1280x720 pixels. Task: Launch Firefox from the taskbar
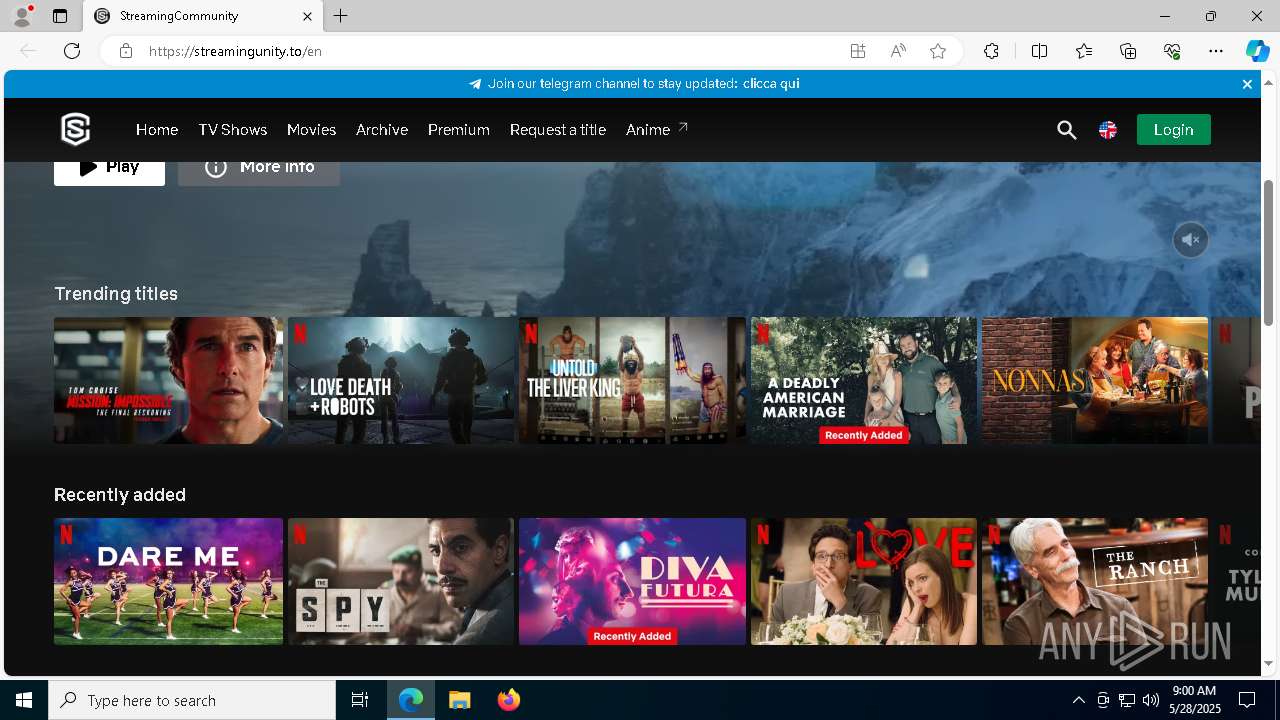(509, 700)
